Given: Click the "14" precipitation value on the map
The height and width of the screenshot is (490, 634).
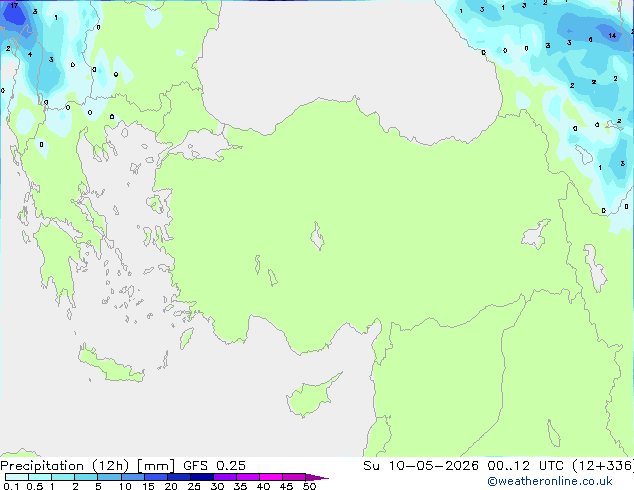Looking at the screenshot, I should click(612, 36).
